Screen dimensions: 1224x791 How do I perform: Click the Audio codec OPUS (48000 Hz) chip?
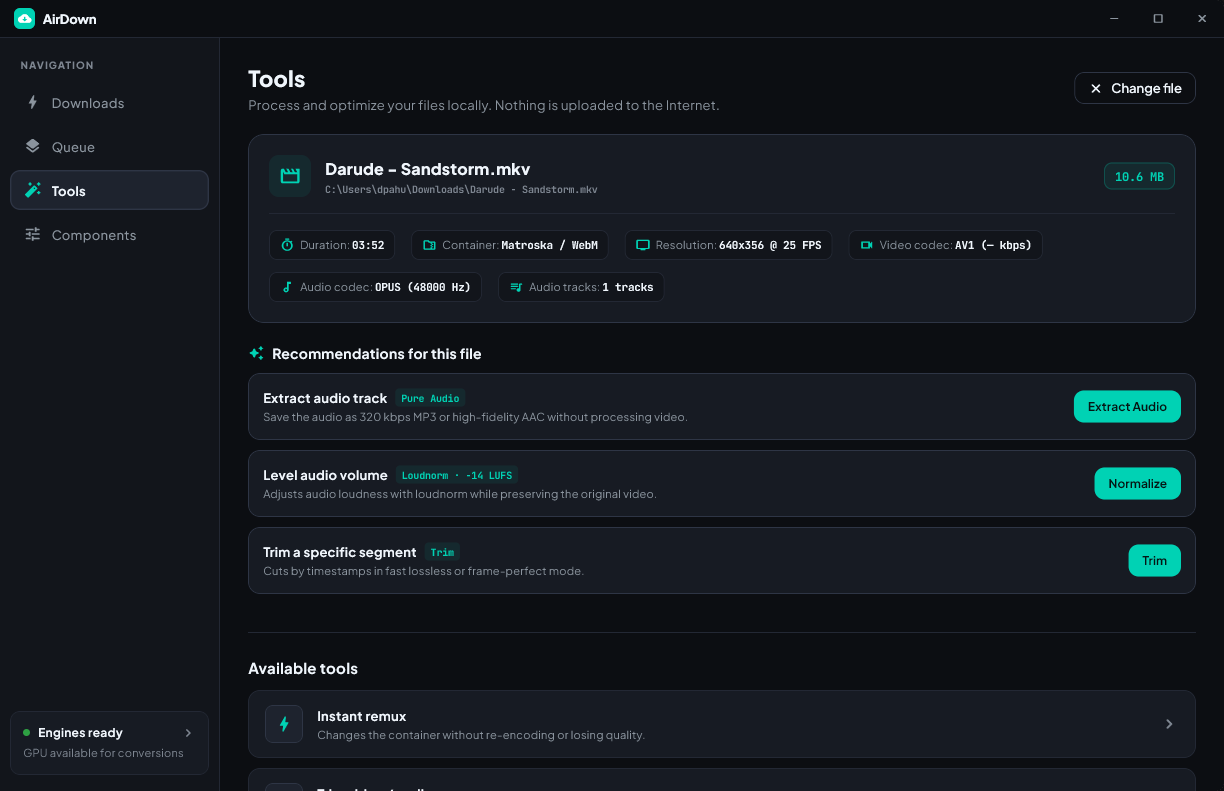[x=375, y=287]
